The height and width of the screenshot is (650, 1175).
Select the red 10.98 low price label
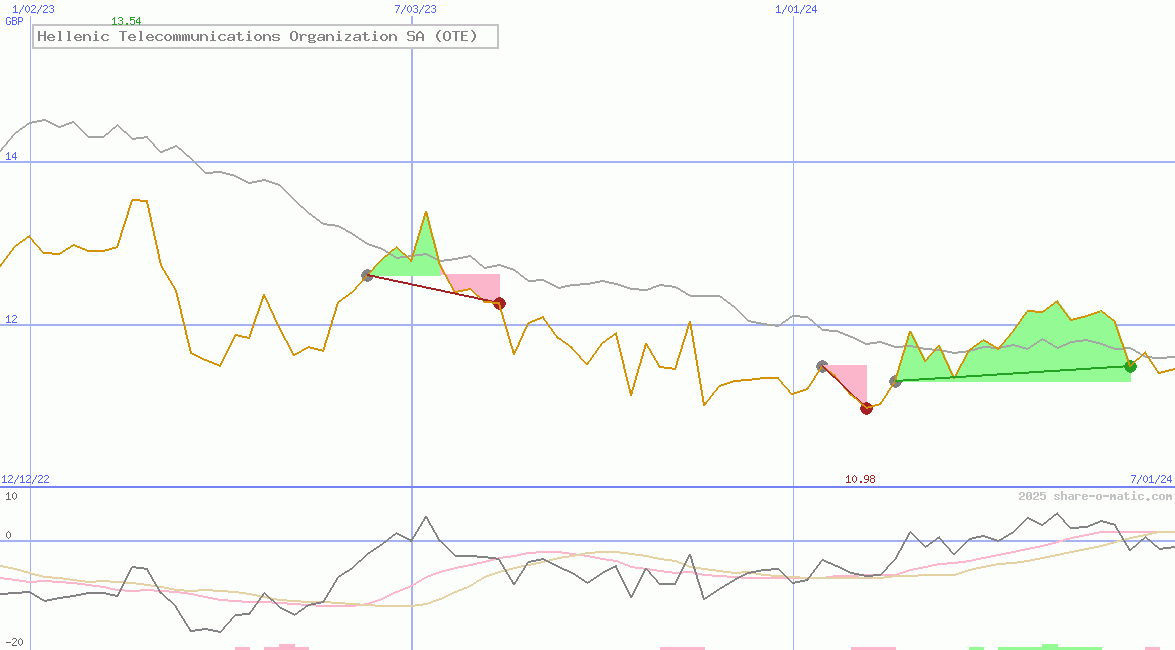click(x=860, y=479)
